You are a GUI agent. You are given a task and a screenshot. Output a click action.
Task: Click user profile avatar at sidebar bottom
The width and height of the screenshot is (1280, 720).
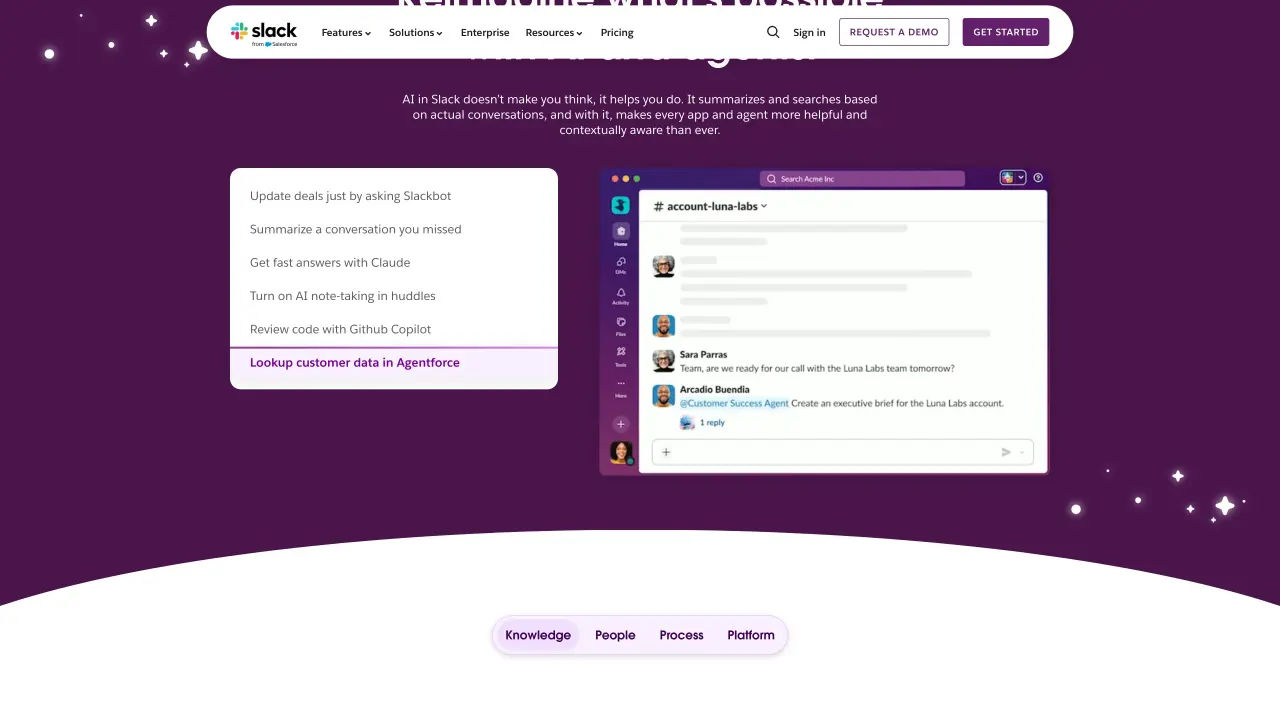(621, 453)
